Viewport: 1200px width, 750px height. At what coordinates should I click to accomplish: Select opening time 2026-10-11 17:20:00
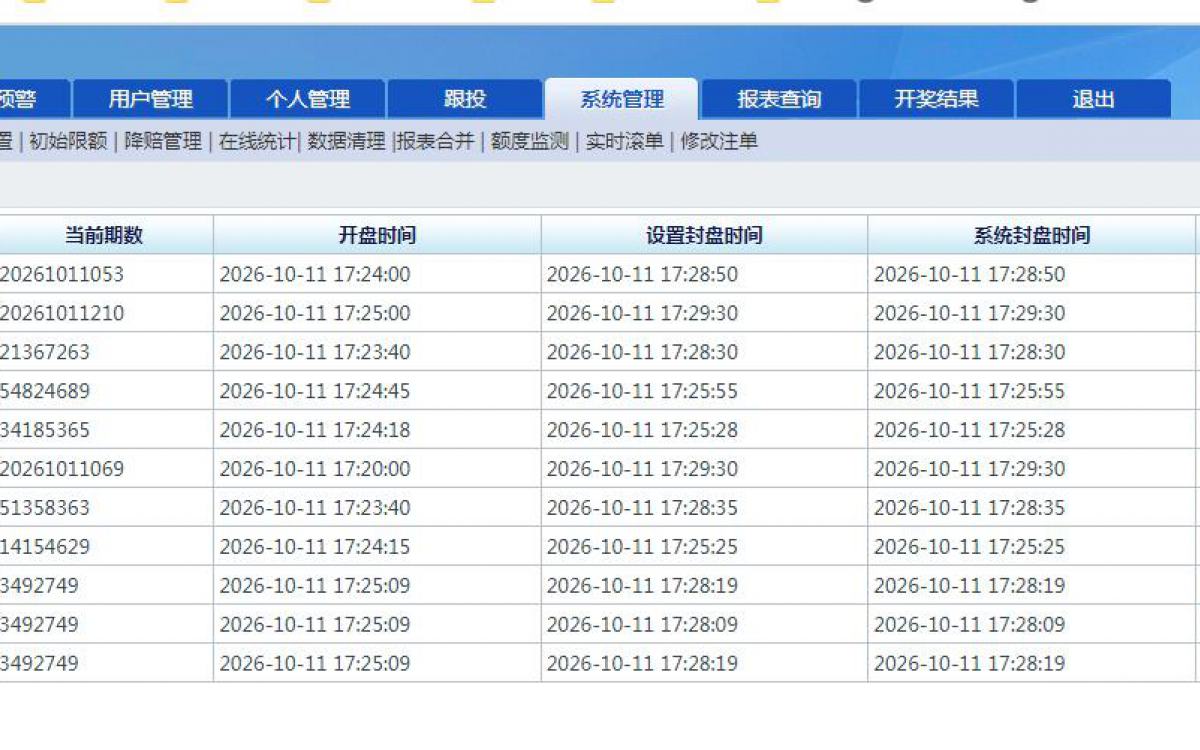point(315,469)
